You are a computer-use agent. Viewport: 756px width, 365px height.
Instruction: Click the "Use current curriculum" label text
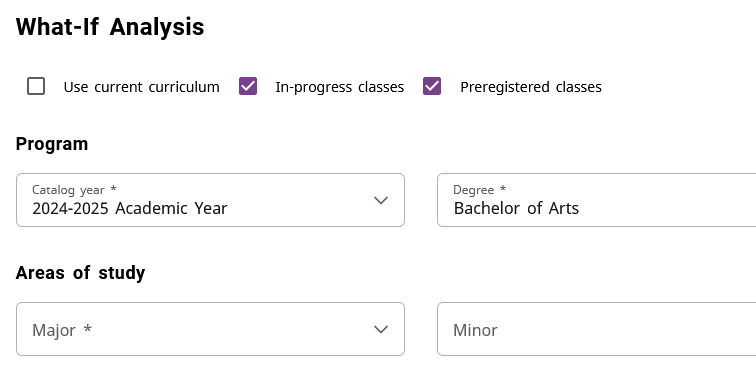[x=141, y=87]
